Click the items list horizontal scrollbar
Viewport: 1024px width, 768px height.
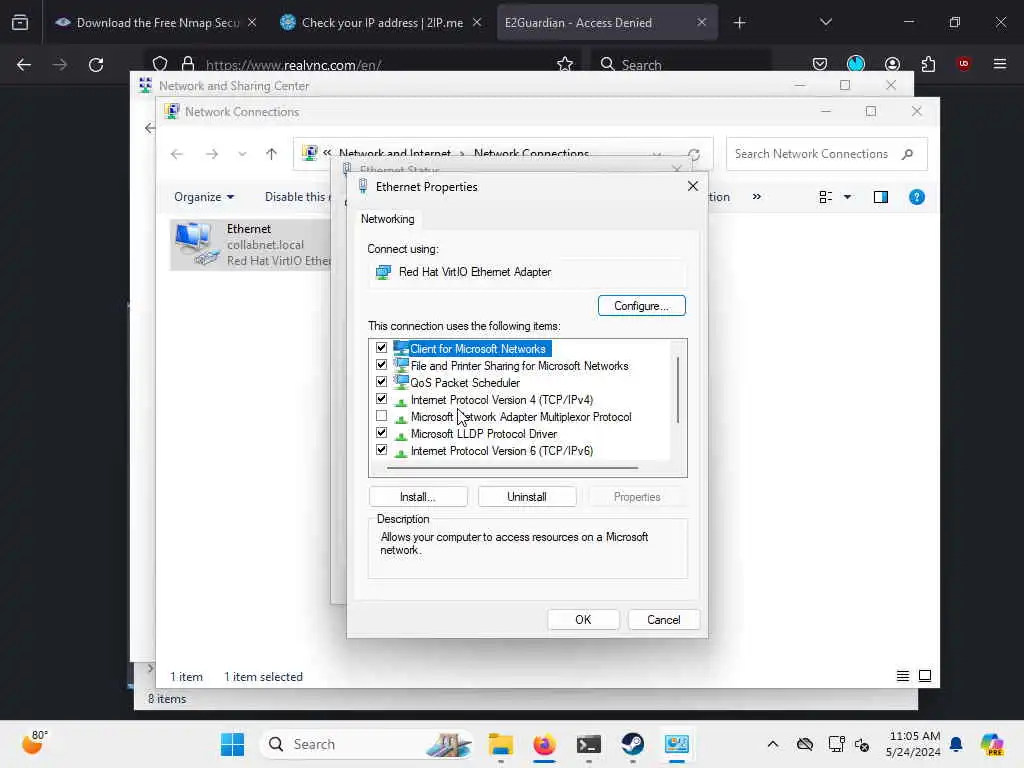click(x=512, y=468)
